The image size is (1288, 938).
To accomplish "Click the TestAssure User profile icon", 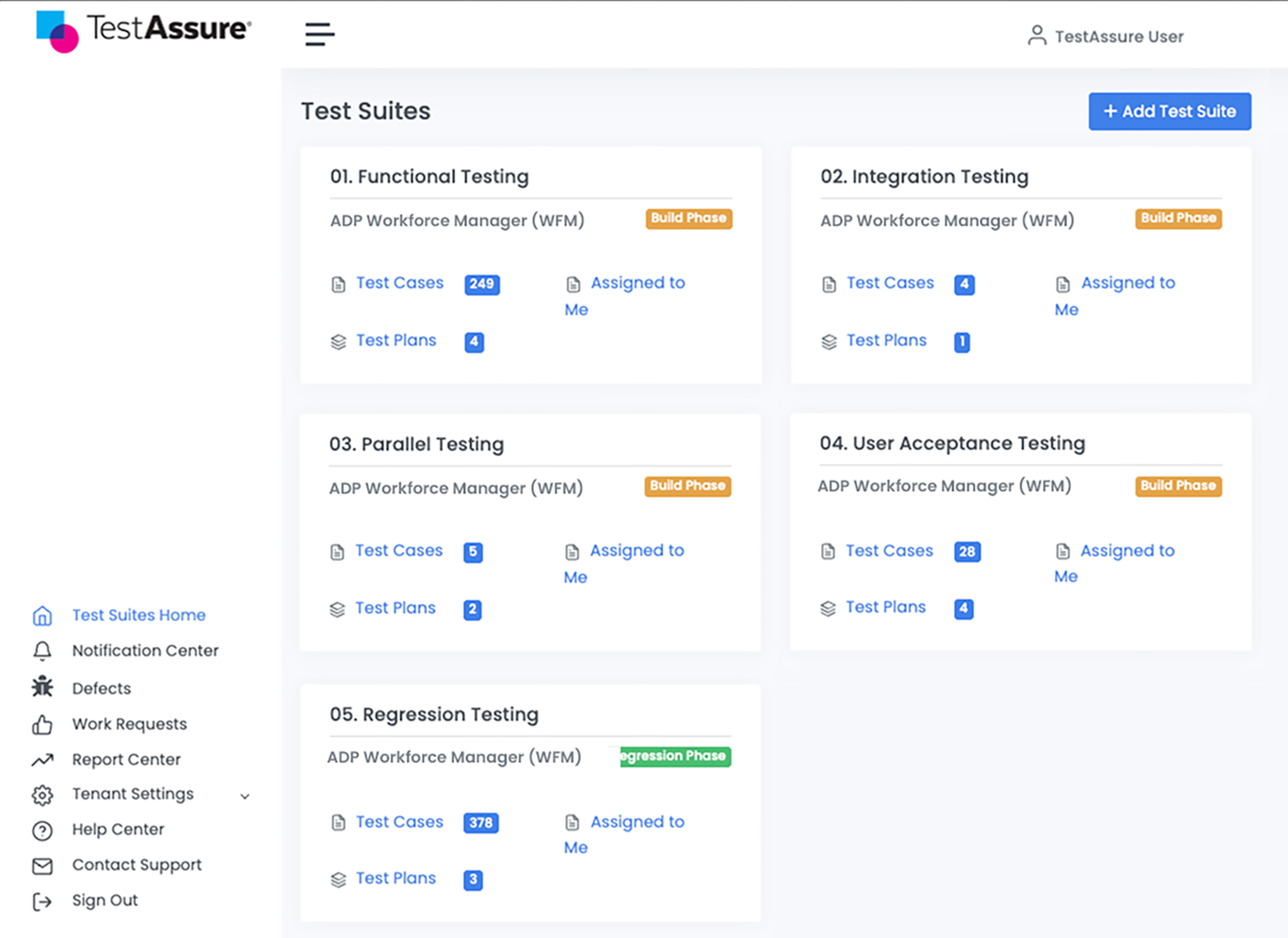I will click(x=1036, y=36).
